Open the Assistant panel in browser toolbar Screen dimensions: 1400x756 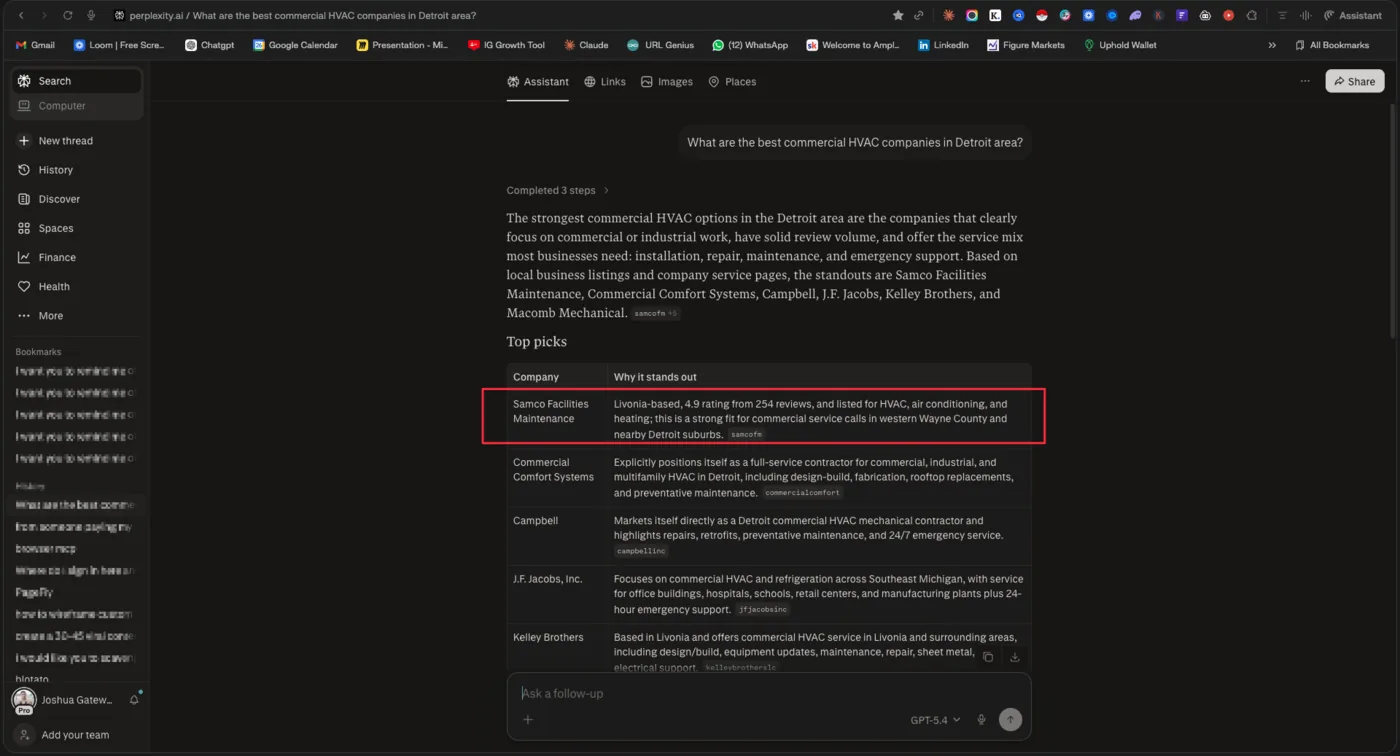tap(1353, 15)
